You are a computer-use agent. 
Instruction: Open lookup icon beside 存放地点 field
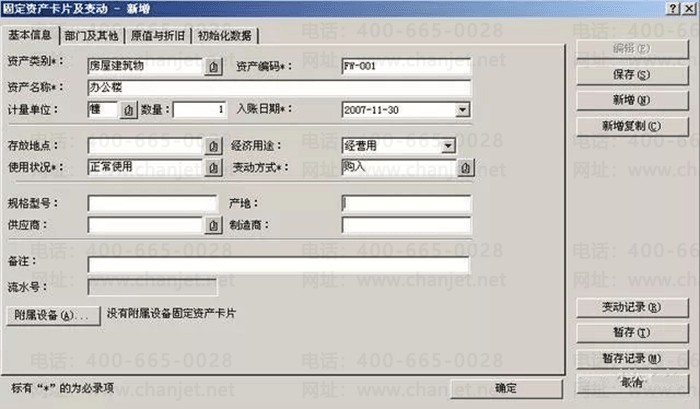click(x=213, y=146)
